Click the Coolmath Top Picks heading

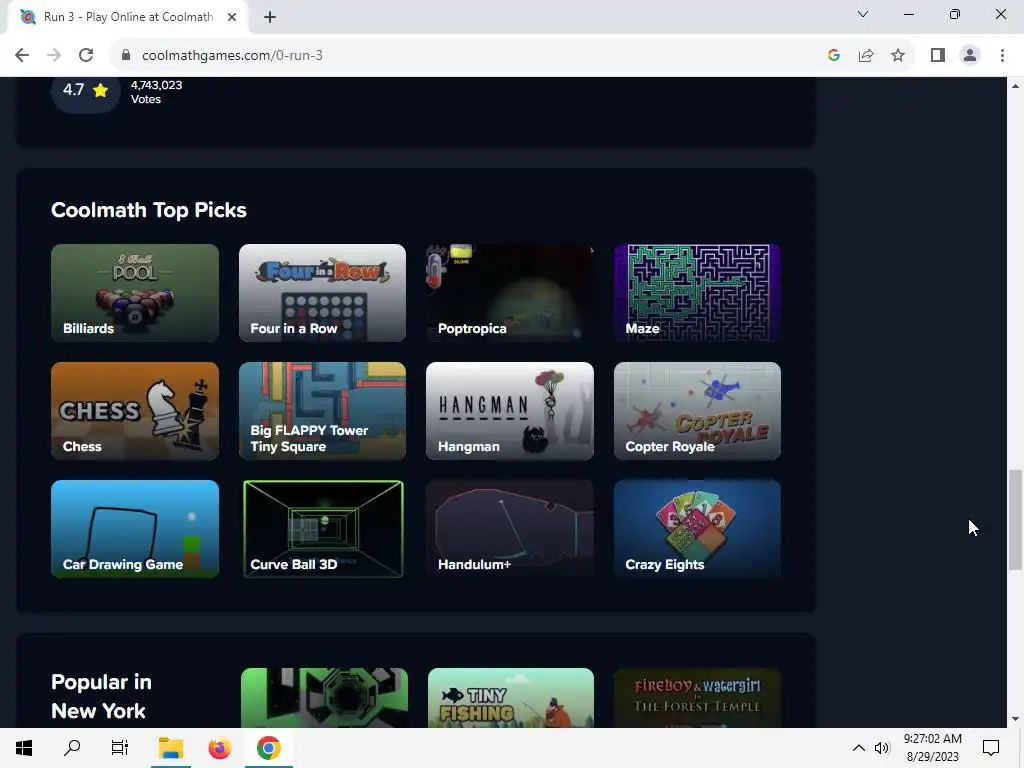point(149,210)
